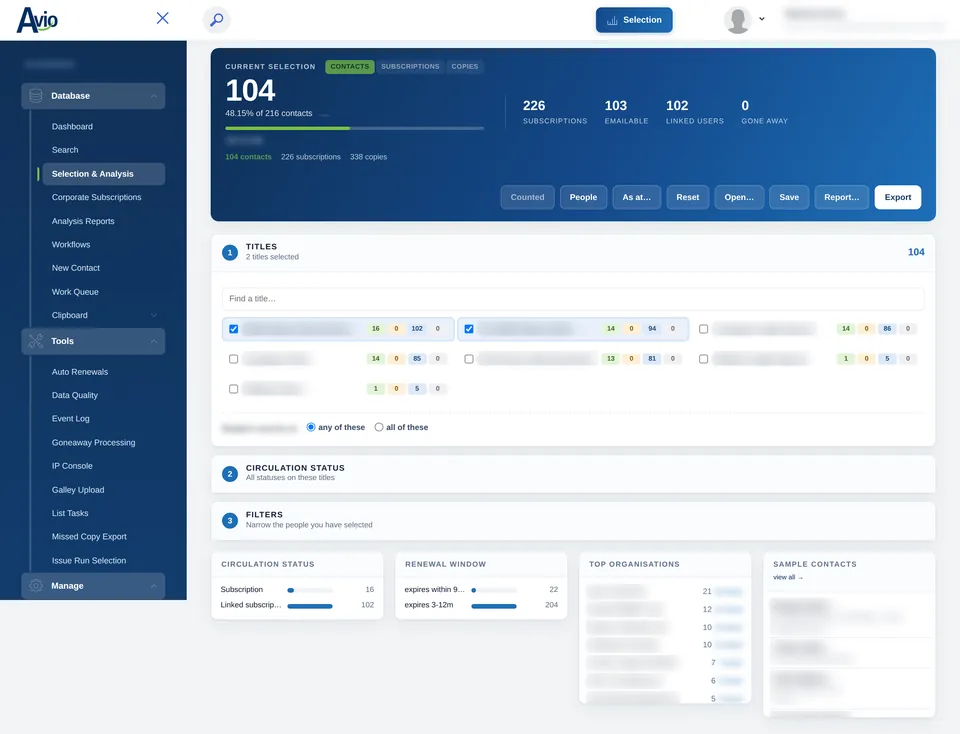
Task: Check title with counts 14, 0, 86
Action: point(703,329)
